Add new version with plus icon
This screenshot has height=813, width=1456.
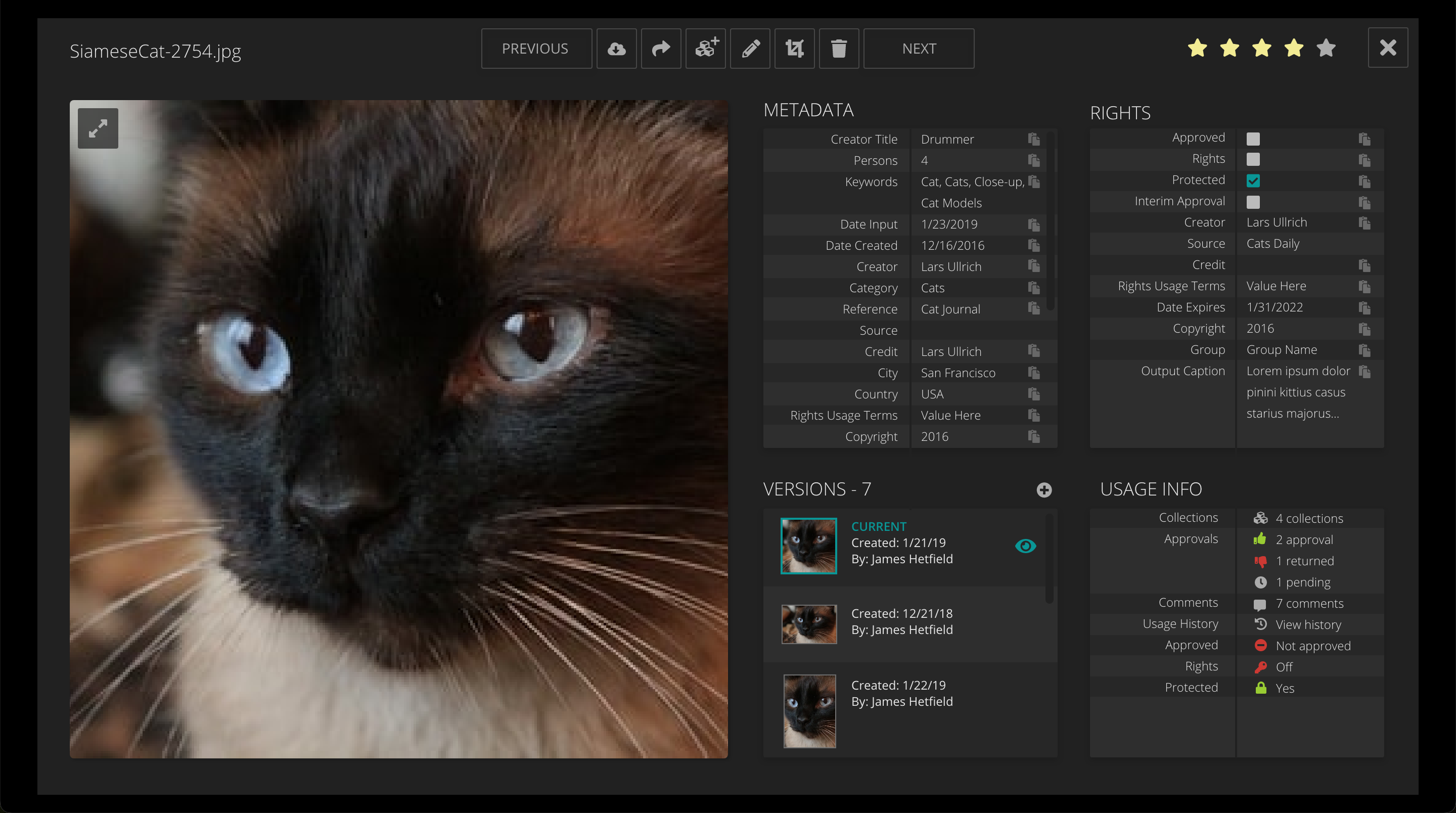pos(1044,489)
